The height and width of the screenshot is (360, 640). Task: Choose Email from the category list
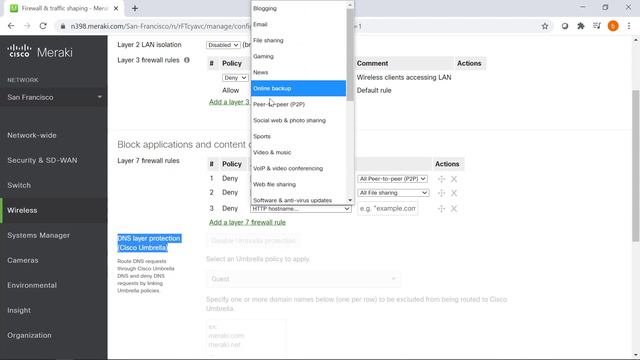click(x=298, y=24)
